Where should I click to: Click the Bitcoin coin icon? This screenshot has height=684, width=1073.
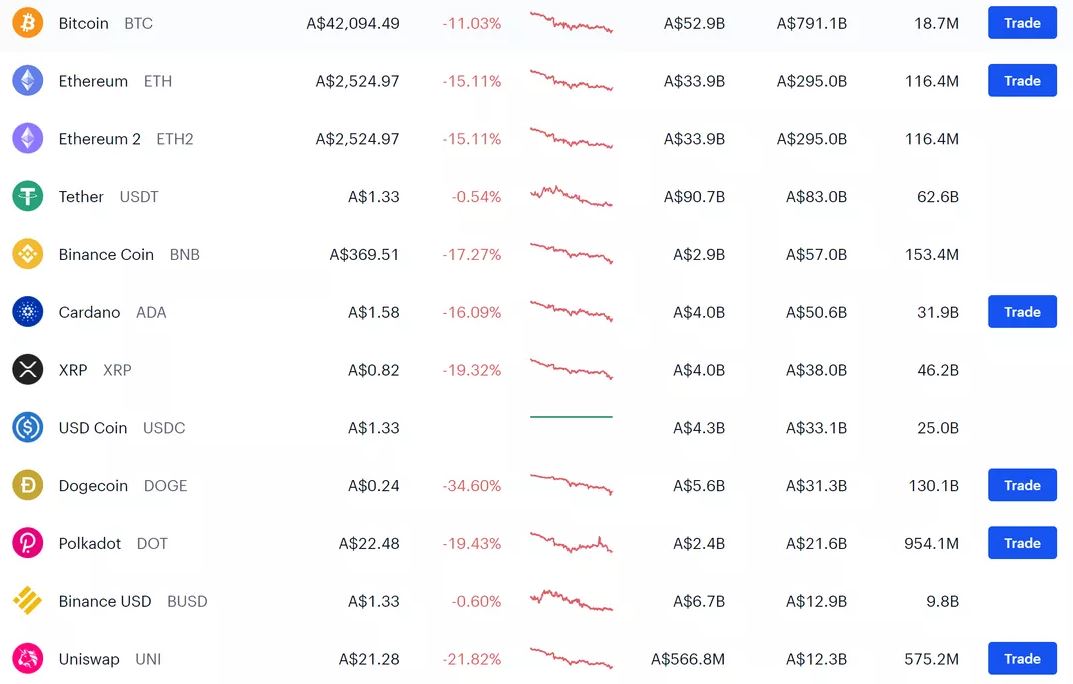point(28,23)
